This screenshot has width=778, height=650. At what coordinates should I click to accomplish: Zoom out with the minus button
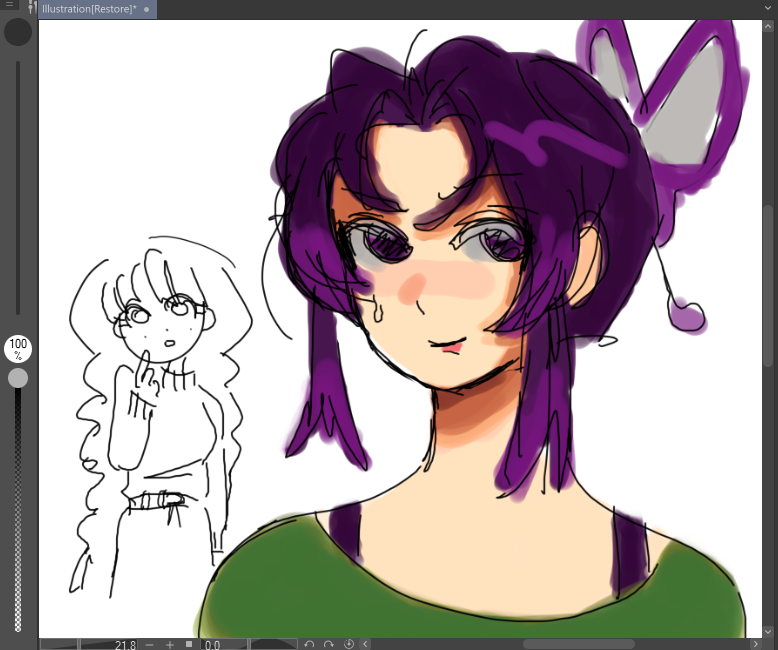[x=150, y=645]
